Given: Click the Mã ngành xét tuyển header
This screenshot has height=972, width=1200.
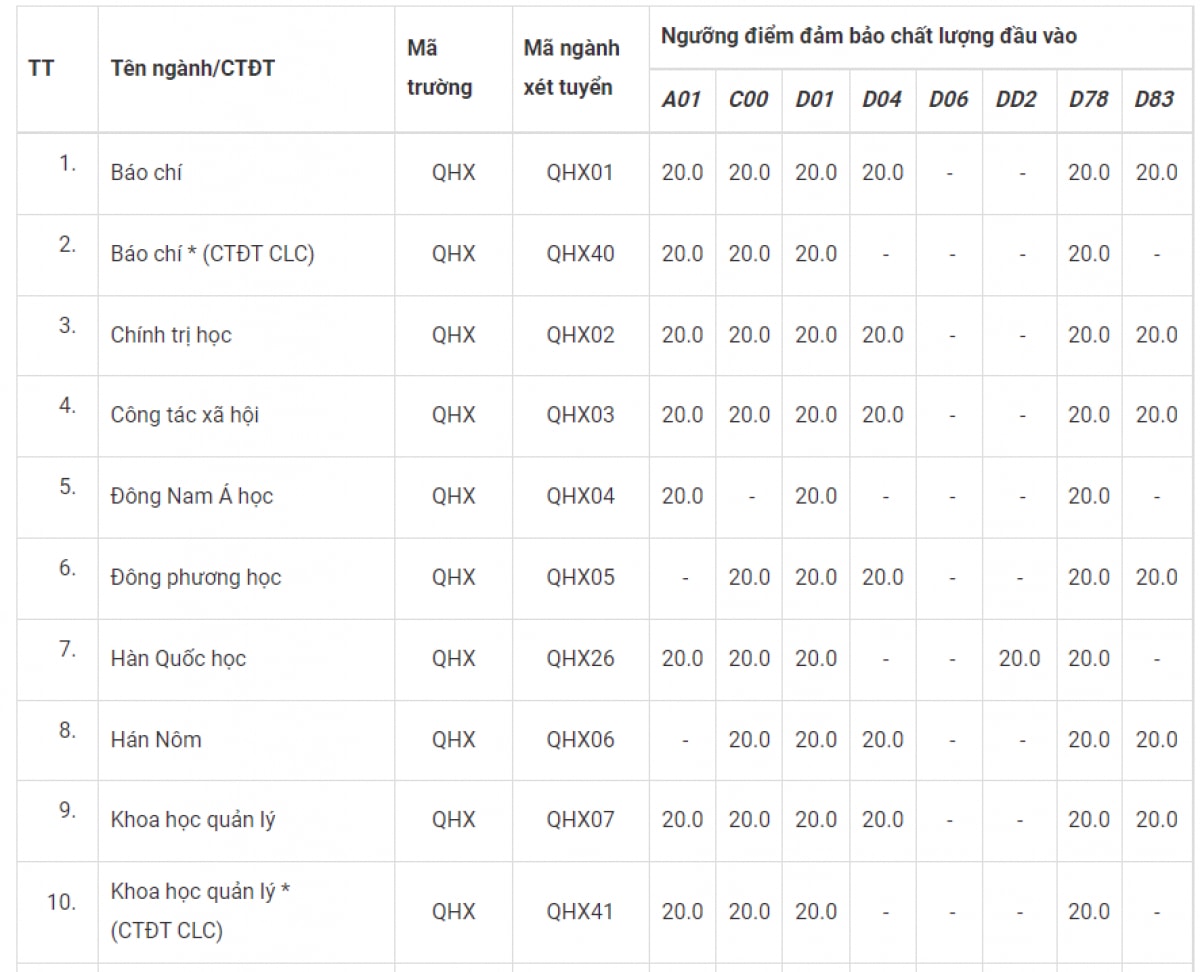Looking at the screenshot, I should [x=571, y=68].
